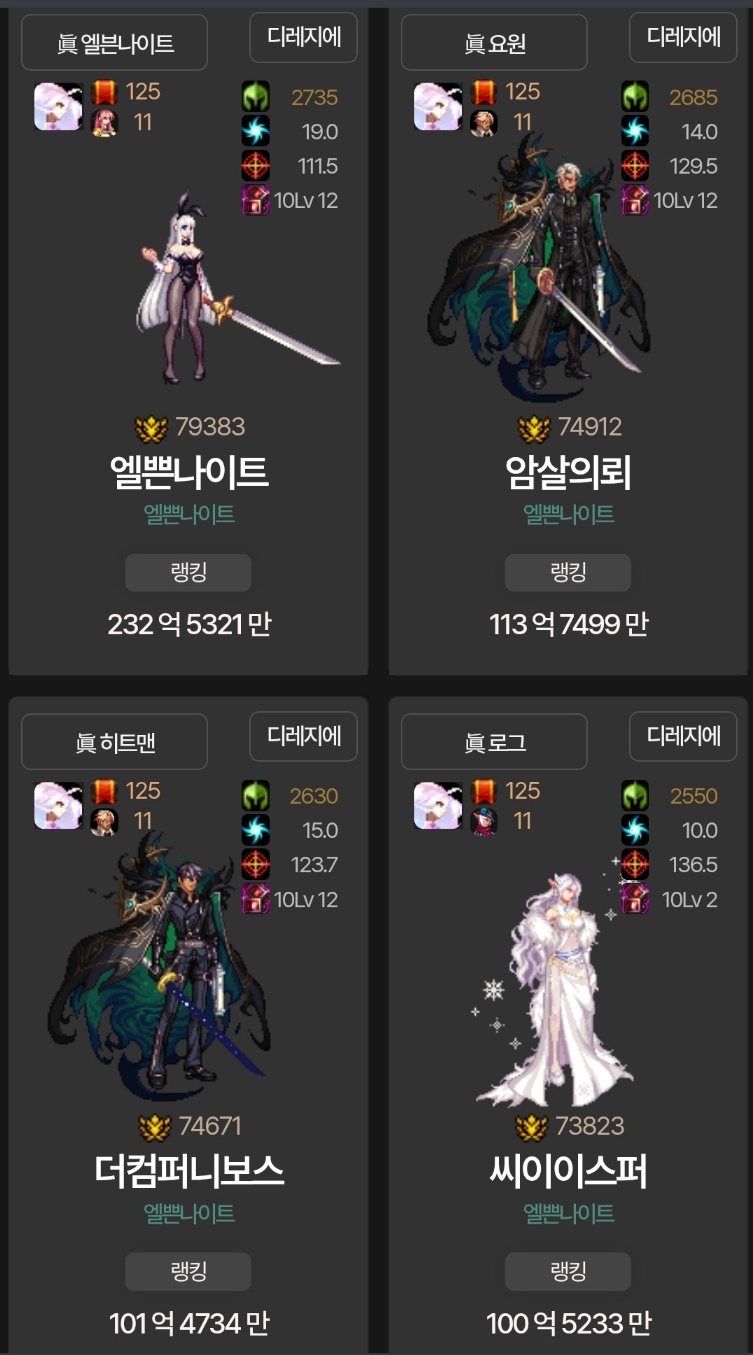
Task: Click the 眞 요원 class button
Action: pyautogui.click(x=494, y=43)
